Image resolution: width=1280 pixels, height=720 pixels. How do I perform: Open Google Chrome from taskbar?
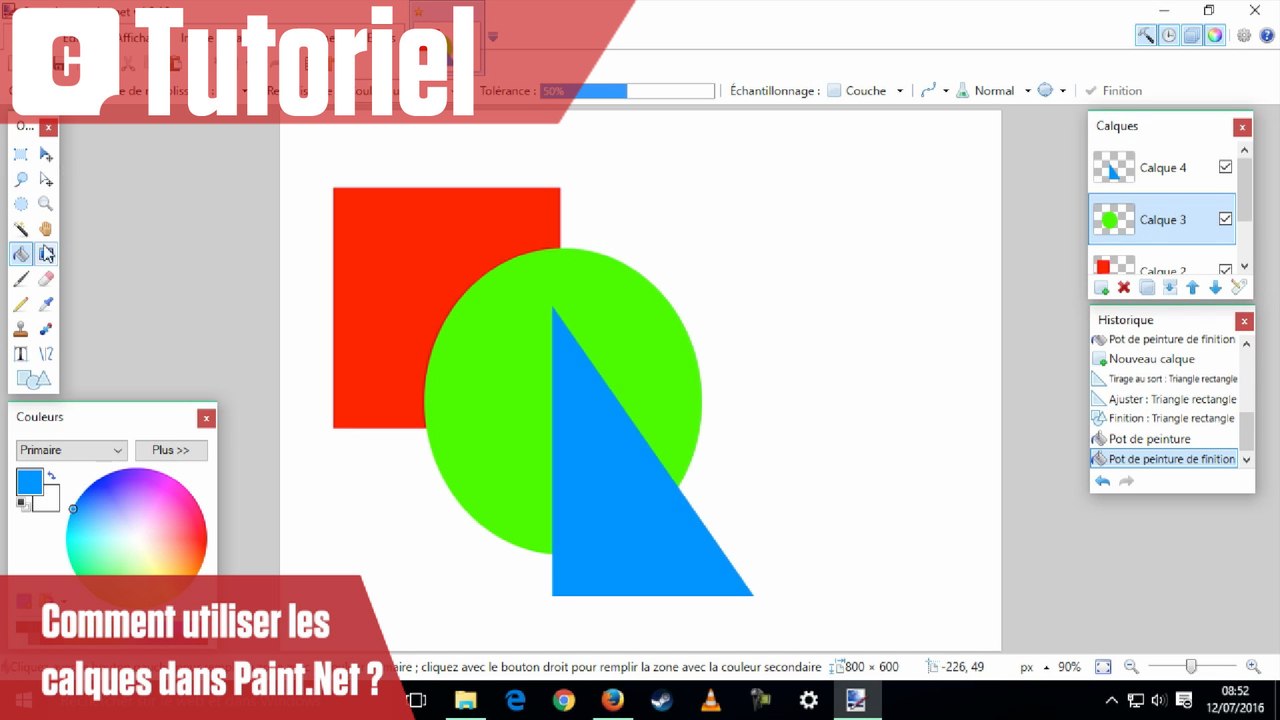click(x=564, y=700)
